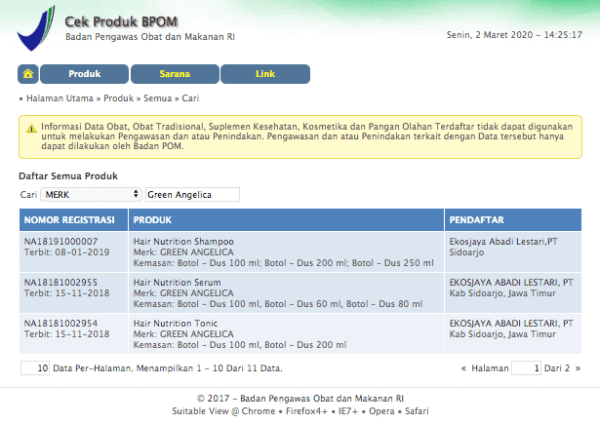Click the Daftar Semua Produk heading
Image resolution: width=600 pixels, height=424 pixels.
coord(68,176)
